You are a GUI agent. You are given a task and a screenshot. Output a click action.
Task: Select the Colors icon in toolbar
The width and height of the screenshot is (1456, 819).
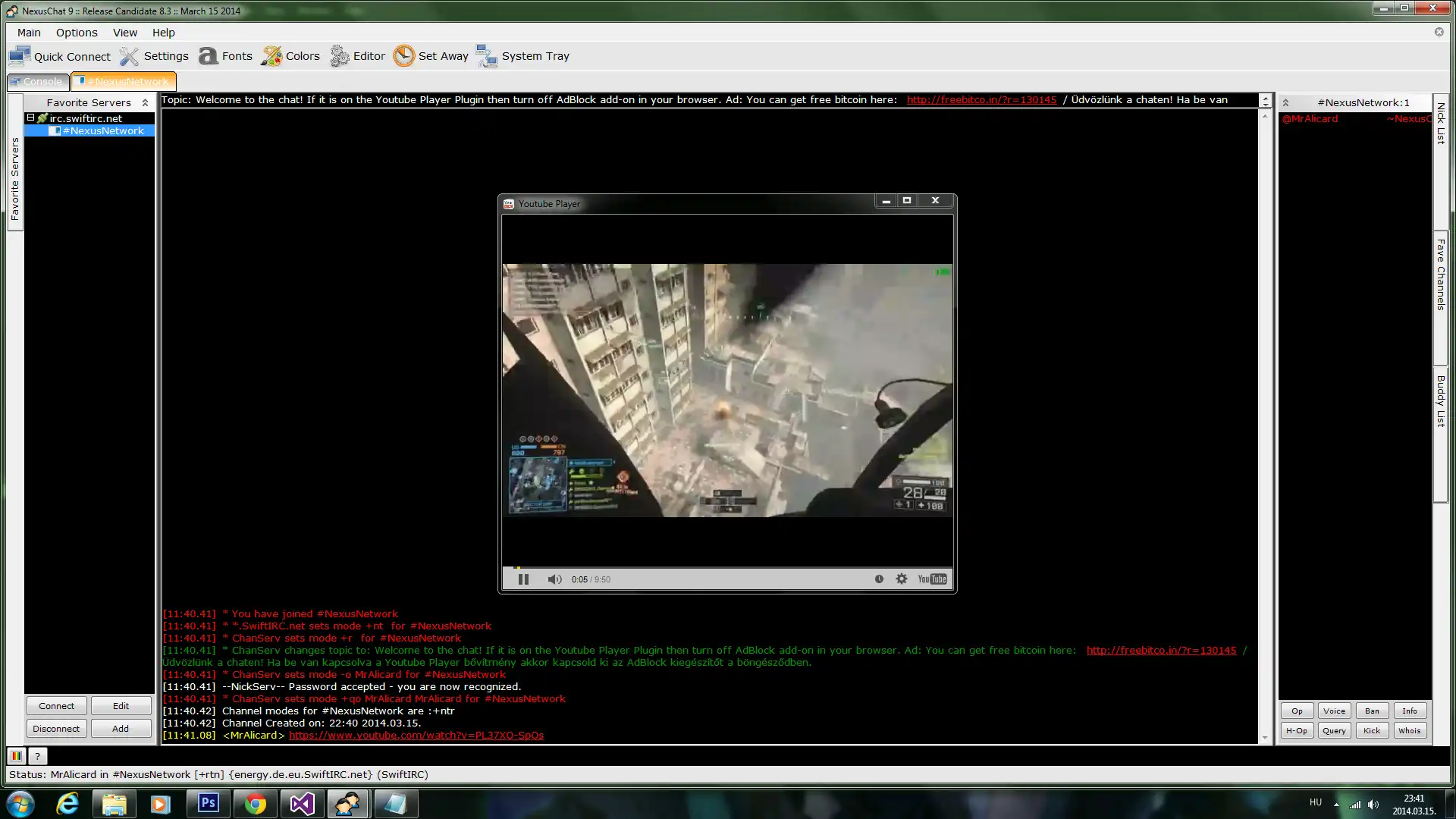271,55
